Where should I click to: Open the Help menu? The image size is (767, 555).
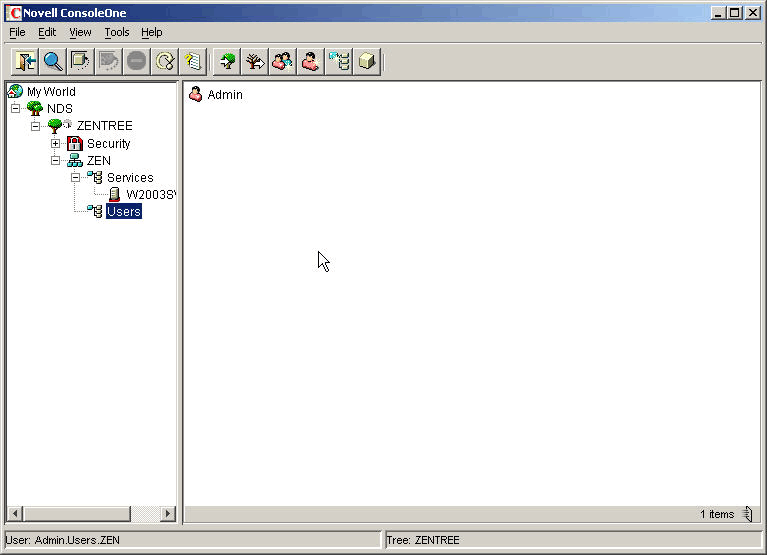point(152,32)
